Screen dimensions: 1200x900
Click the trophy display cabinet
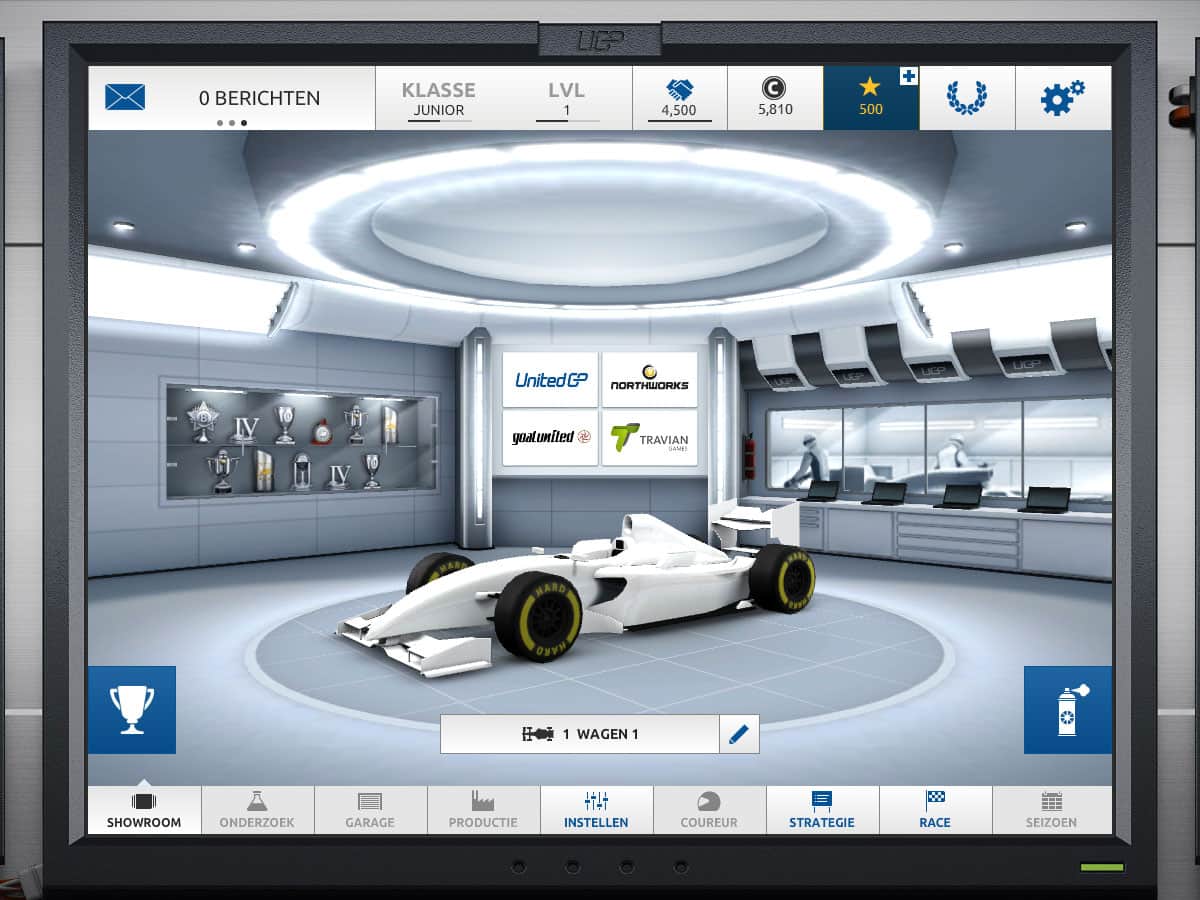coord(299,440)
